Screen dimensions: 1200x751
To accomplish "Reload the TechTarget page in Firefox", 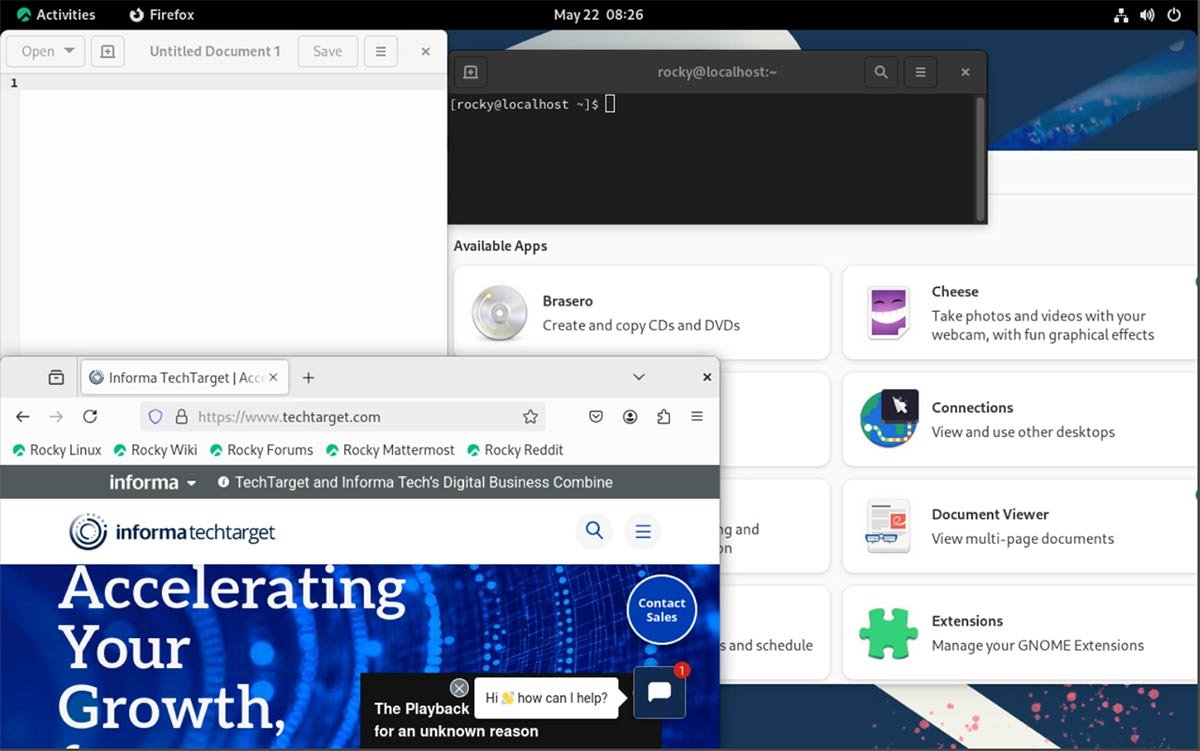I will 90,416.
